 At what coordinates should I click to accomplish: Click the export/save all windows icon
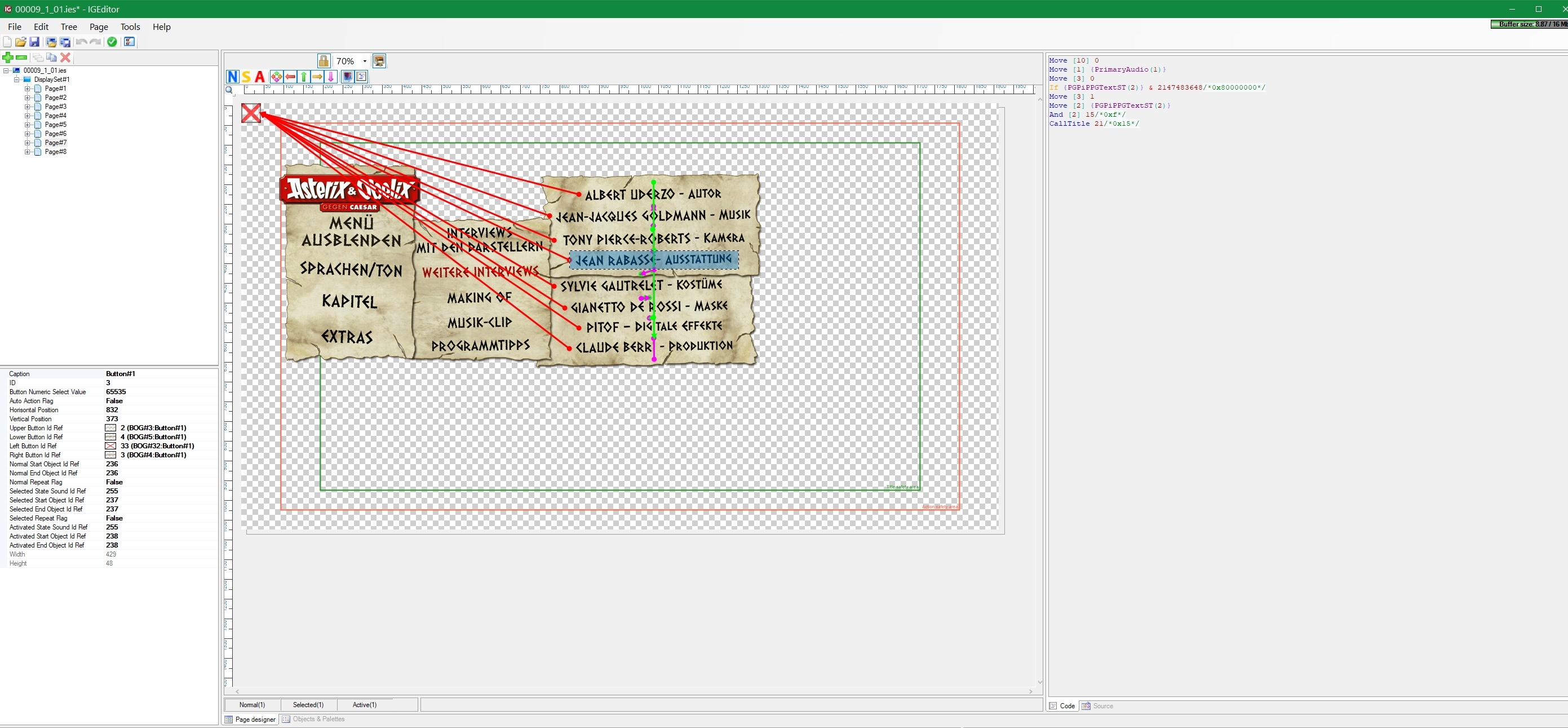tap(65, 42)
